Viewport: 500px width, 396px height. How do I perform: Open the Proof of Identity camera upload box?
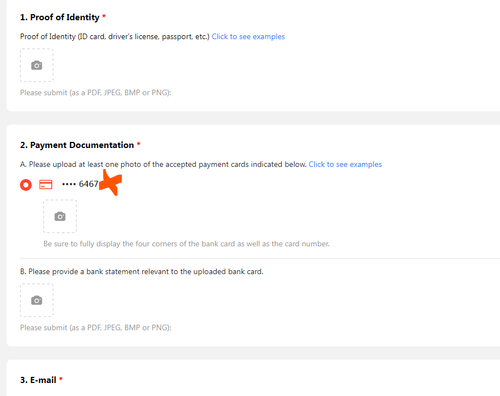[x=37, y=65]
